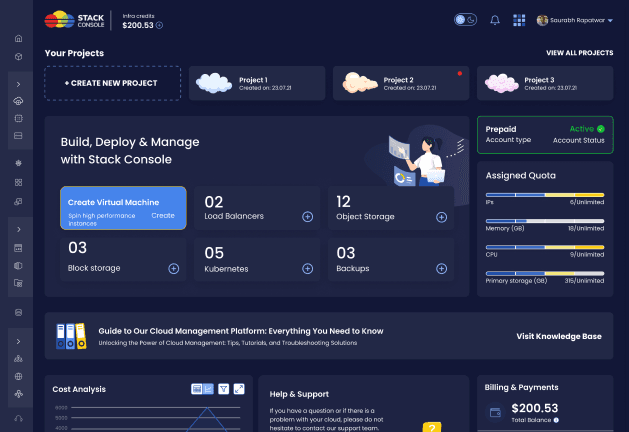Expand the first sidebar section chevron
Image resolution: width=629 pixels, height=432 pixels.
(18, 86)
